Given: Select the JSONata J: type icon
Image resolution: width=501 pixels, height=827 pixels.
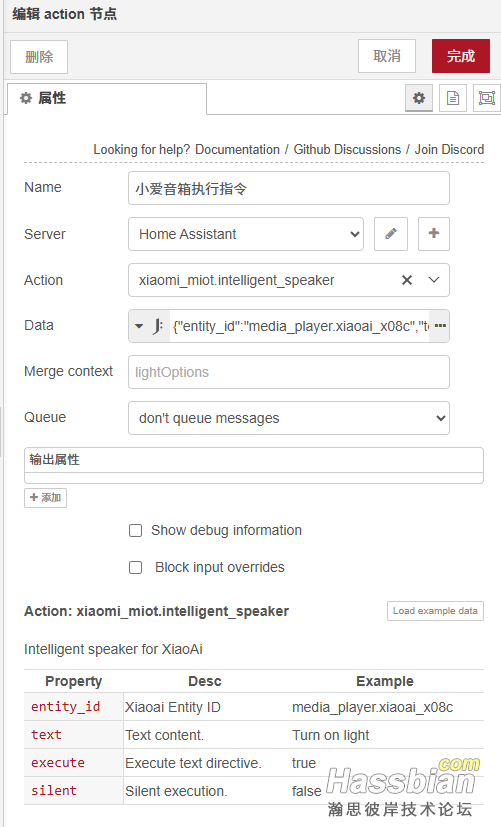Looking at the screenshot, I should [x=158, y=326].
